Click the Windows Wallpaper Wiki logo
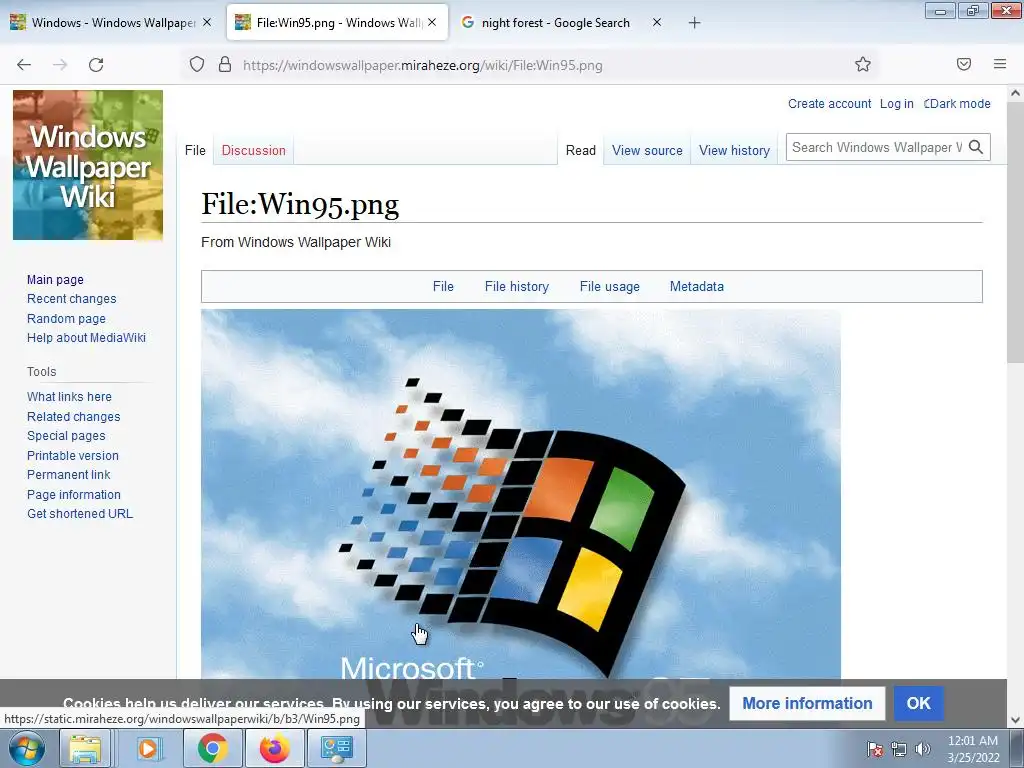This screenshot has width=1024, height=768. 88,165
